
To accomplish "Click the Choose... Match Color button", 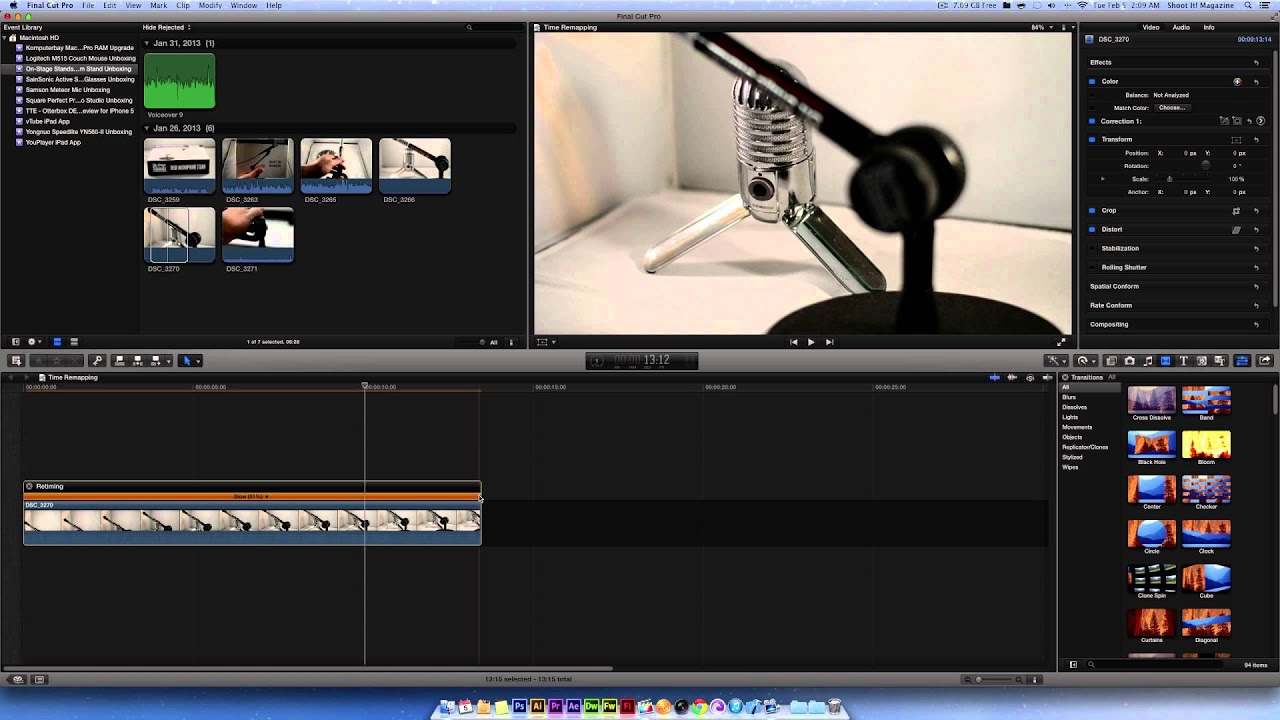I will [x=1172, y=108].
